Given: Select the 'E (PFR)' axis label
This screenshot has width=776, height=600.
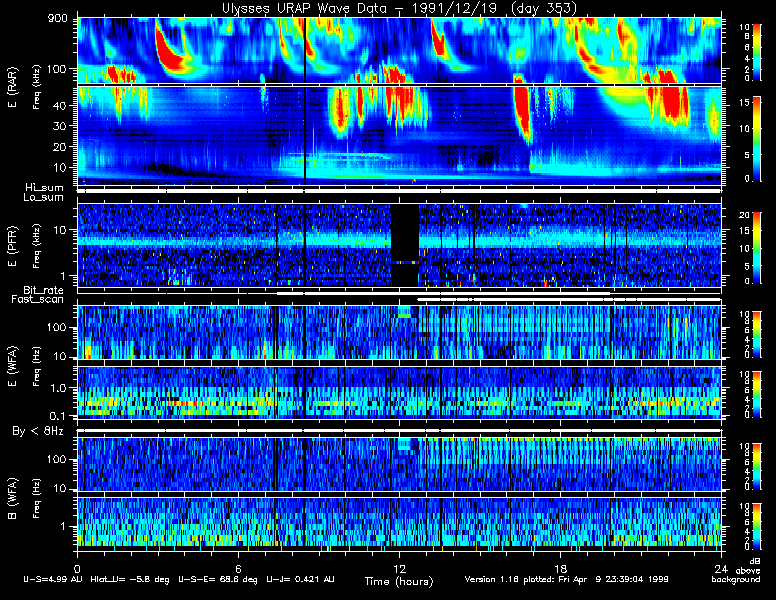Looking at the screenshot, I should coord(12,246).
